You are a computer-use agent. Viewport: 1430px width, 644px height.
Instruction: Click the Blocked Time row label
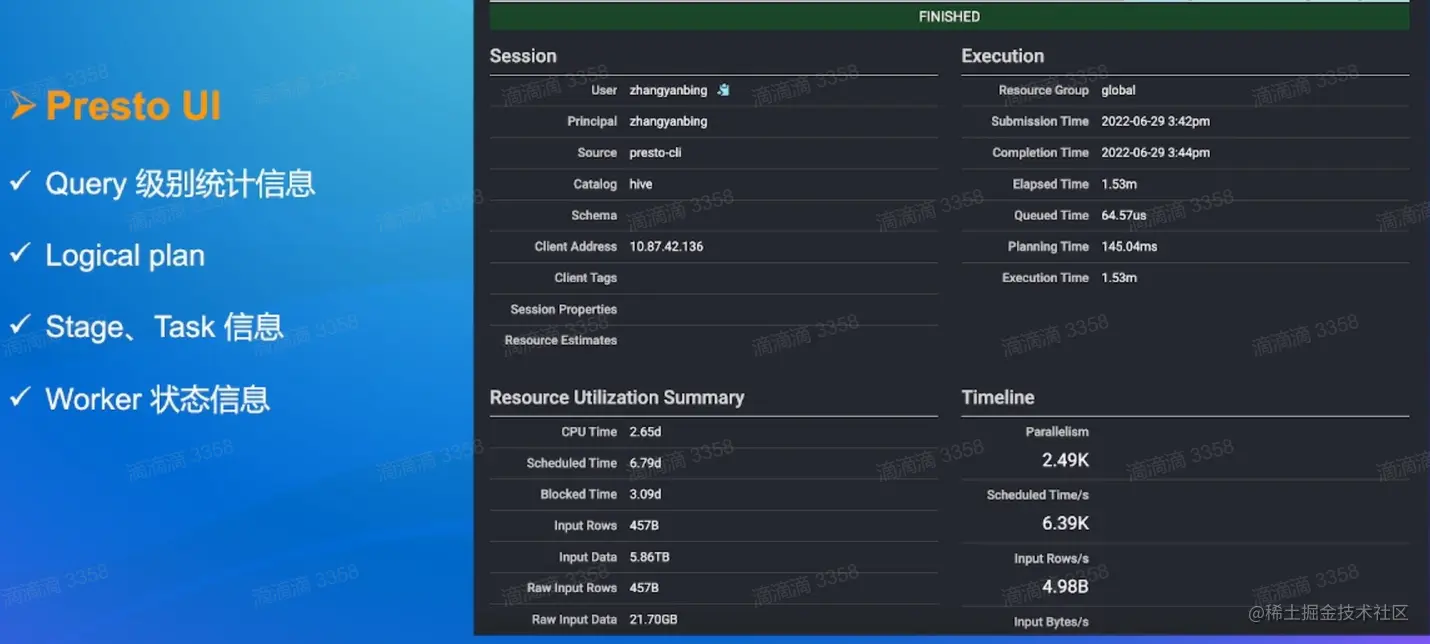point(579,494)
